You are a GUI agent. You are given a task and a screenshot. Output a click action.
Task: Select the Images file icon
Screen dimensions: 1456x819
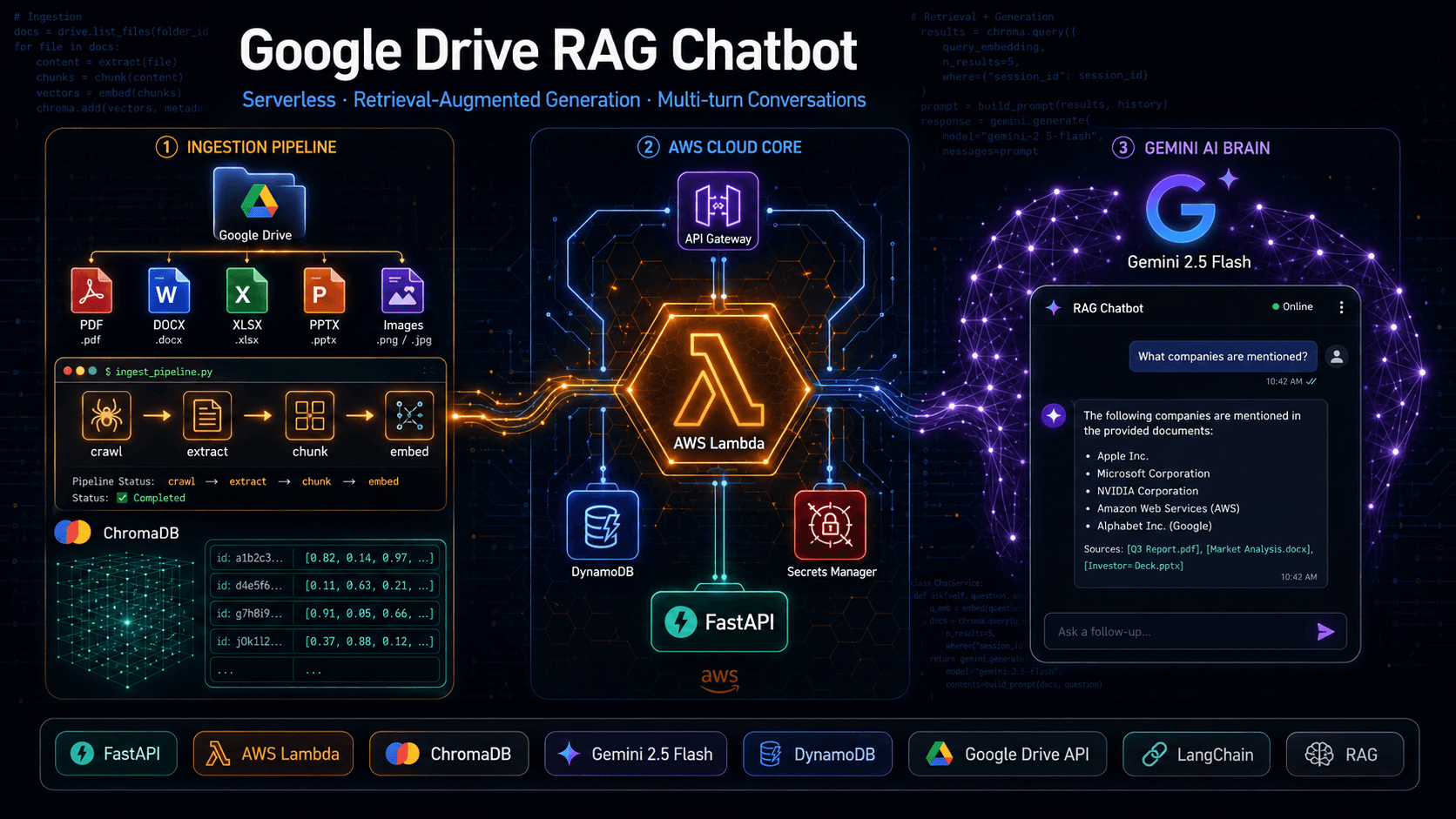(x=402, y=290)
